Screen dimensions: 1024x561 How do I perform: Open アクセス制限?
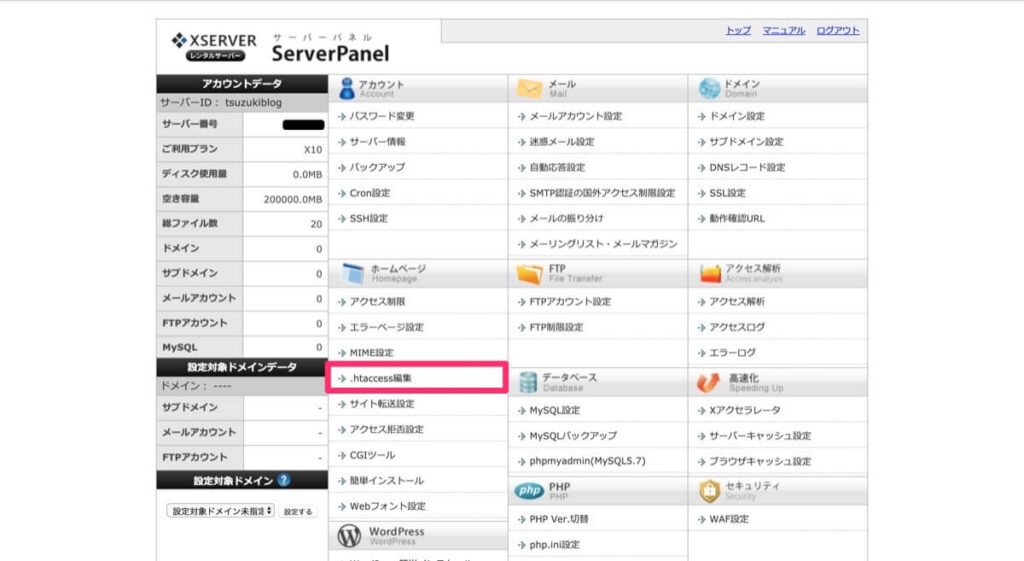pos(377,301)
